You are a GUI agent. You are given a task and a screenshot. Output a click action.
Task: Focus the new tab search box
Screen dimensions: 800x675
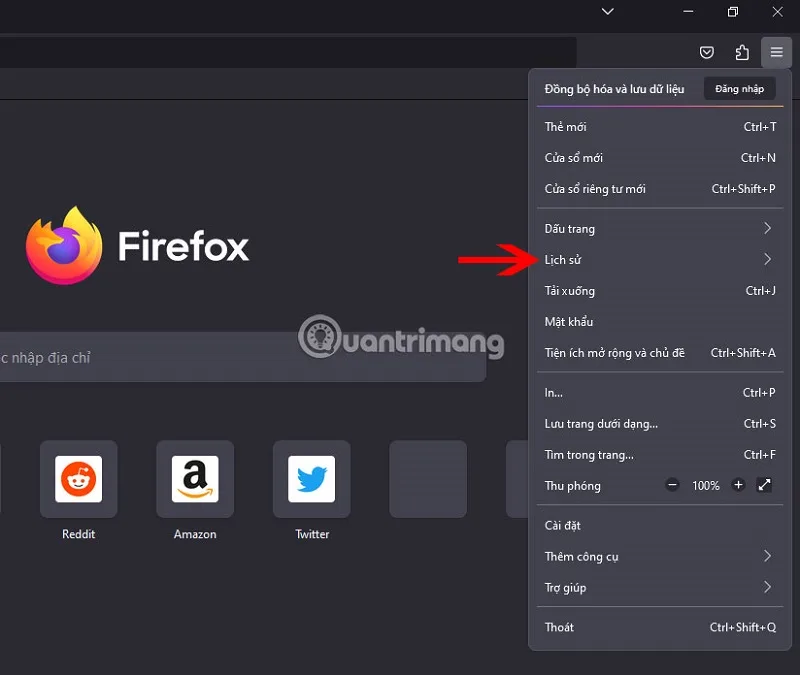pos(243,357)
